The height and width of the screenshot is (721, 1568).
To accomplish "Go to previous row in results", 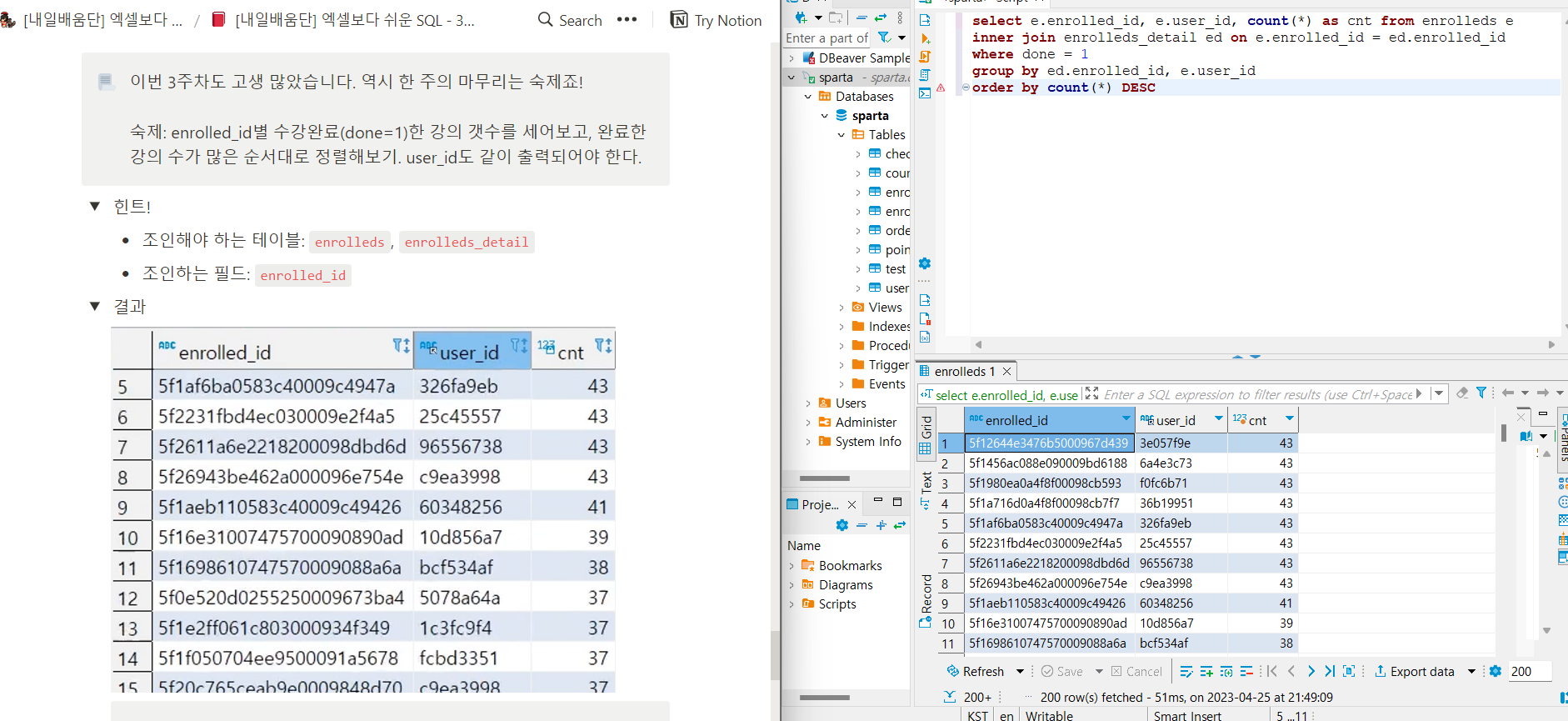I will click(x=1292, y=671).
